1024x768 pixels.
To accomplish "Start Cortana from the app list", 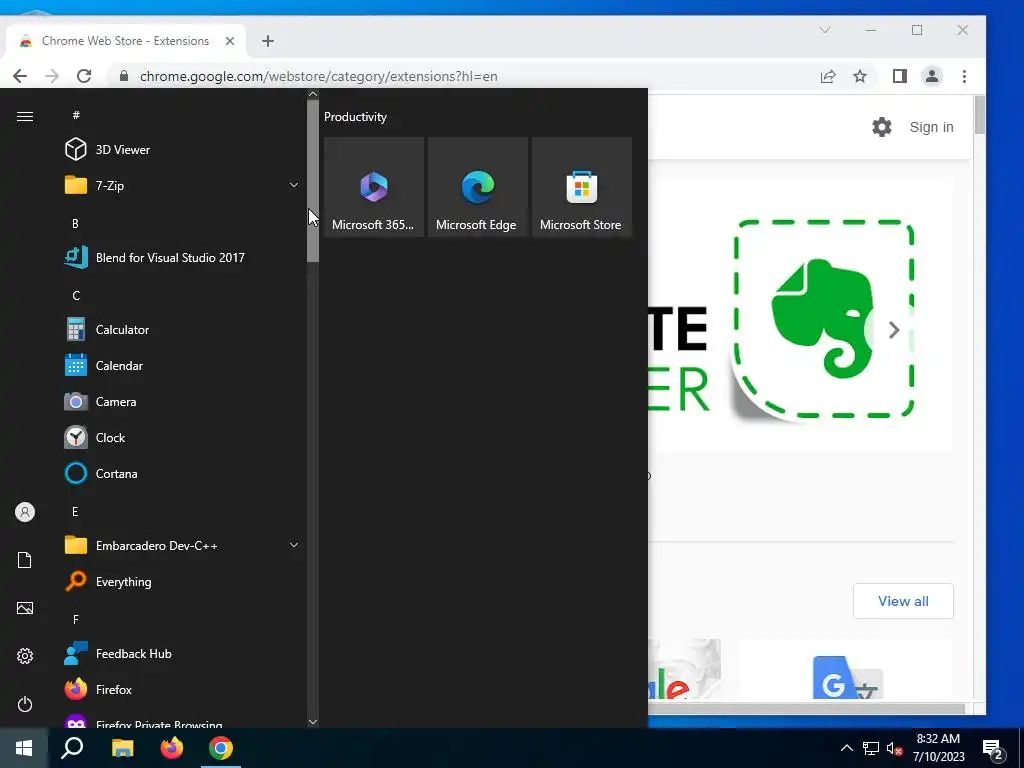I will pos(180,473).
